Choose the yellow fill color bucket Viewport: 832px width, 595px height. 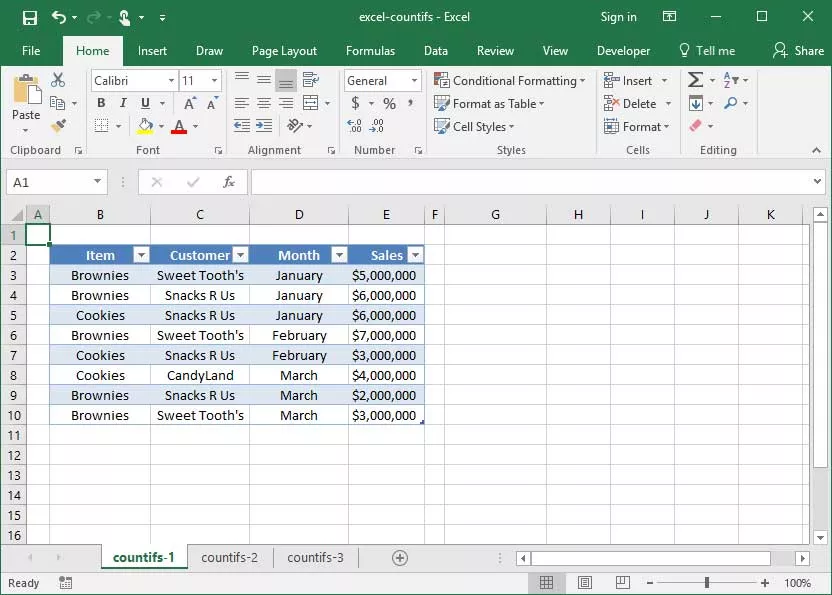click(145, 126)
